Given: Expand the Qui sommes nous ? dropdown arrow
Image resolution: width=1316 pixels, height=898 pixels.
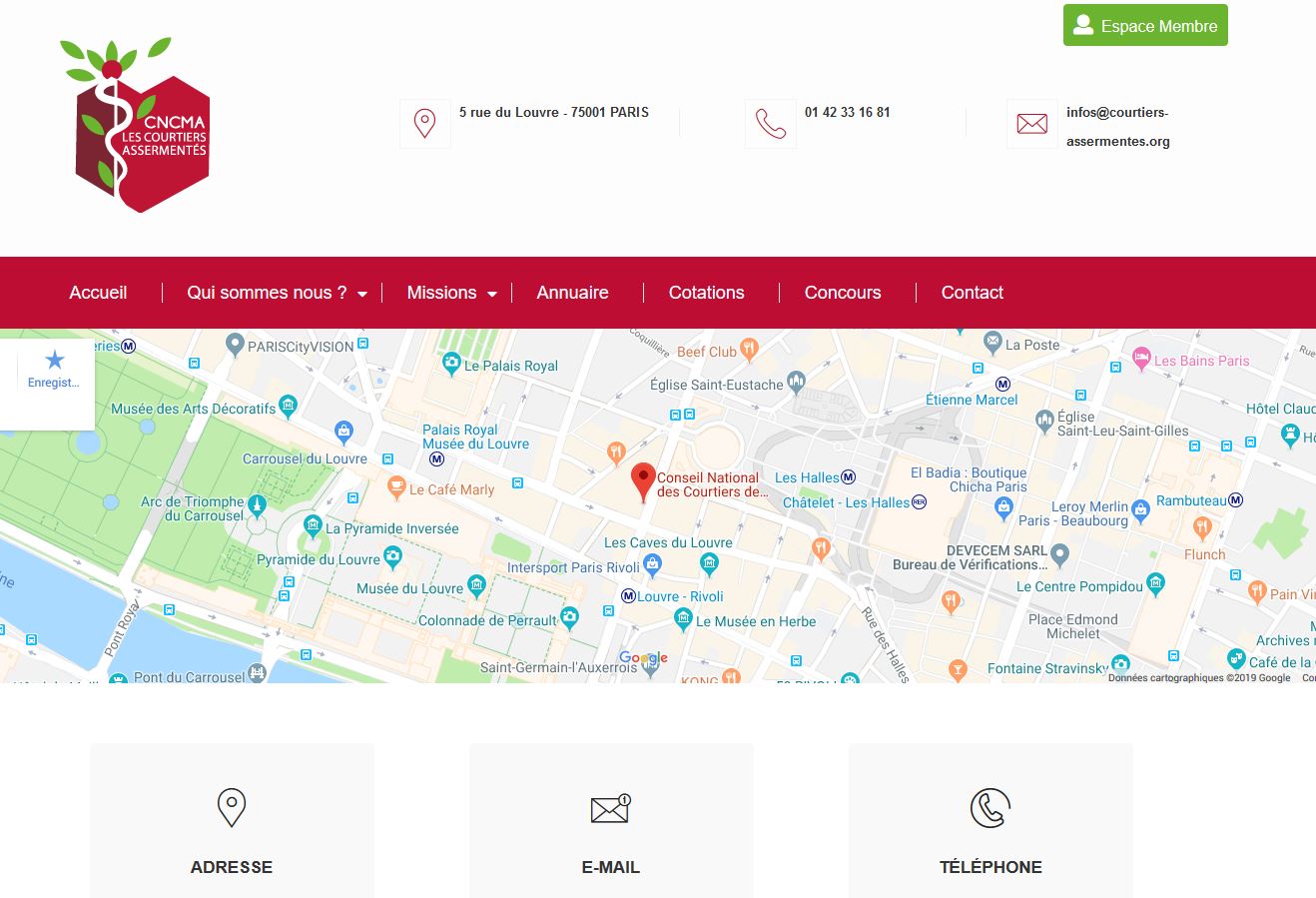Looking at the screenshot, I should [362, 294].
